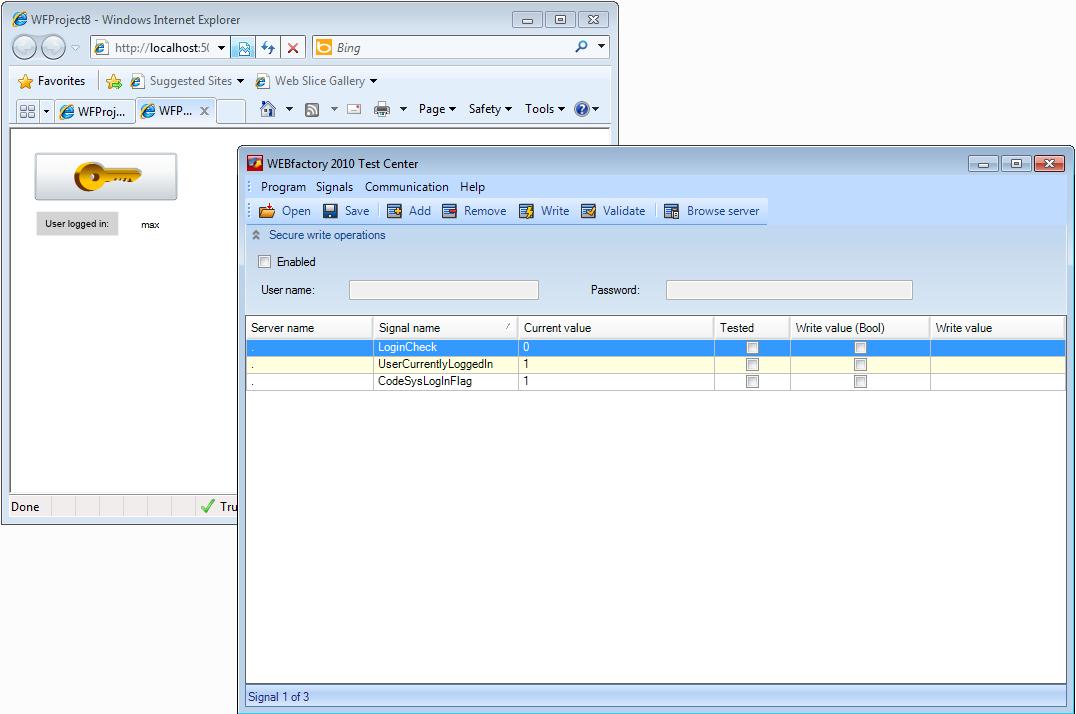Click the Remove signal icon
The height and width of the screenshot is (714, 1076).
click(450, 211)
